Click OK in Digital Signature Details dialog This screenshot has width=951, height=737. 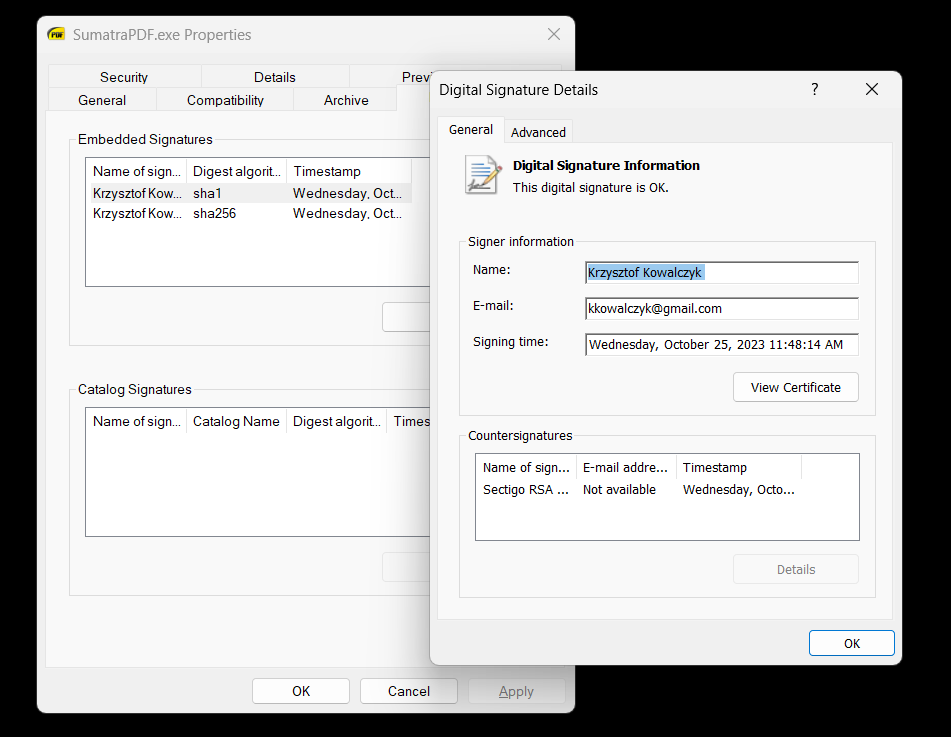[852, 644]
